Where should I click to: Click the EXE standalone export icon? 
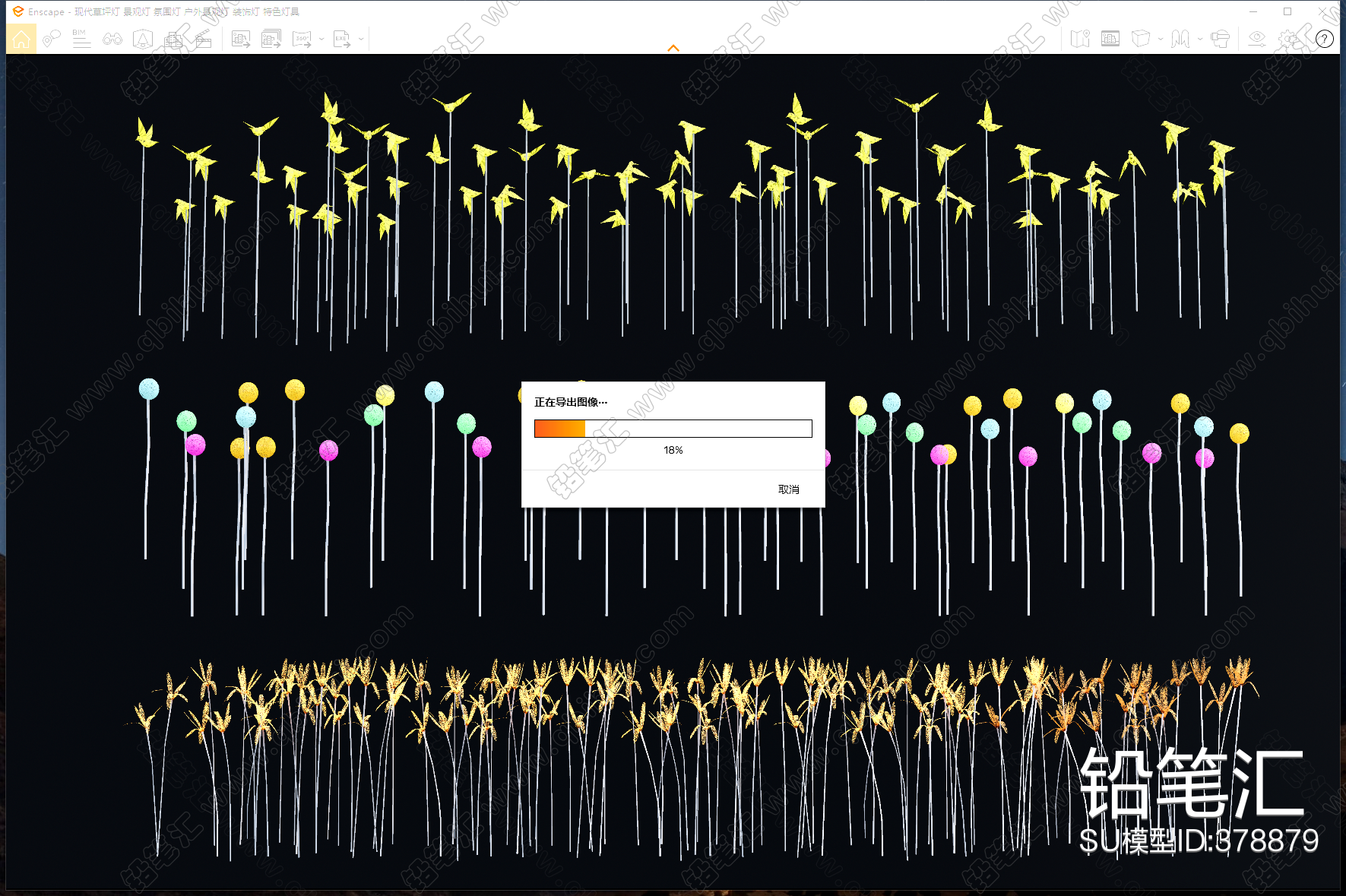pyautogui.click(x=342, y=39)
